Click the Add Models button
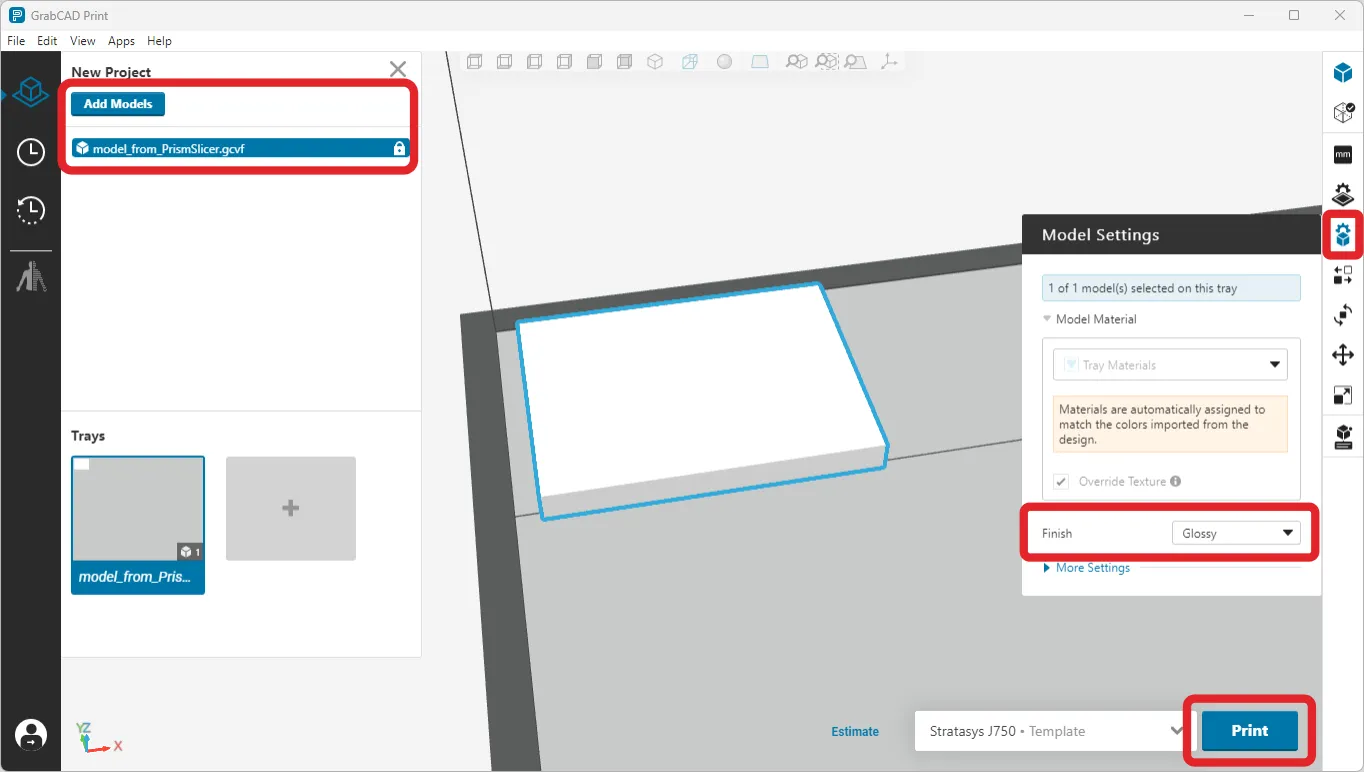This screenshot has height=772, width=1364. 117,103
